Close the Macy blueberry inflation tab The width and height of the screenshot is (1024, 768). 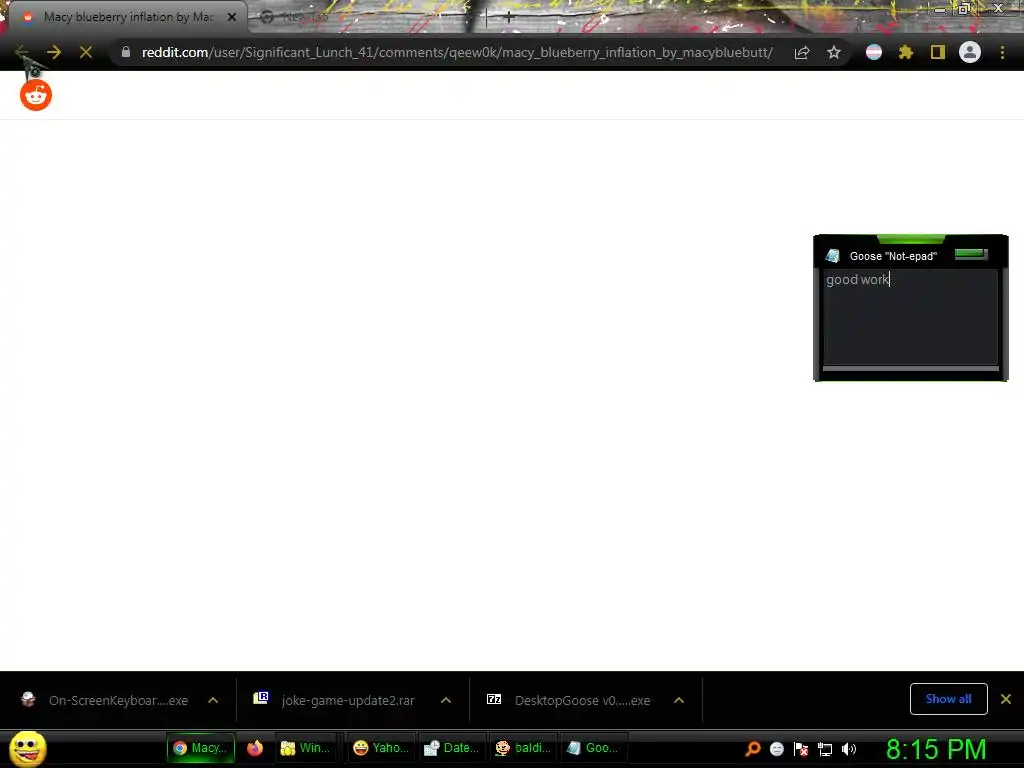point(232,17)
